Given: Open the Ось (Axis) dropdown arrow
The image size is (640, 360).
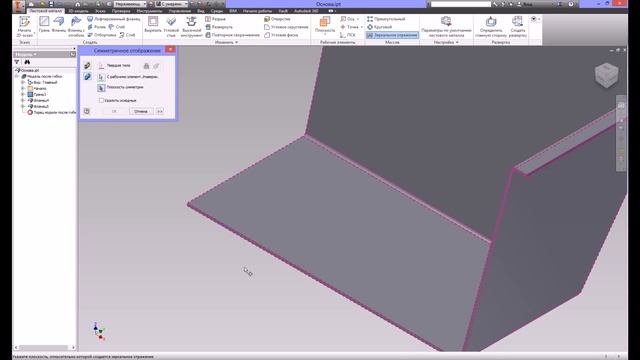Looking at the screenshot, I should click(x=358, y=19).
